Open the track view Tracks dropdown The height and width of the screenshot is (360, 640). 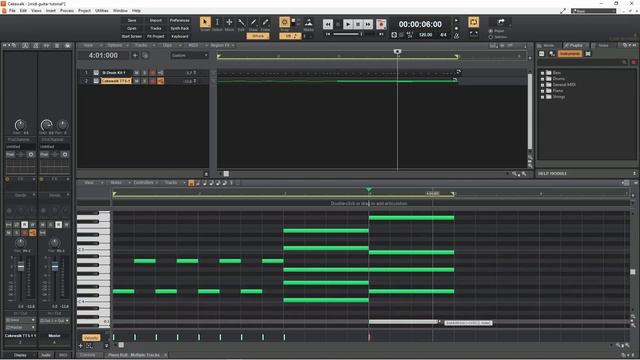143,45
